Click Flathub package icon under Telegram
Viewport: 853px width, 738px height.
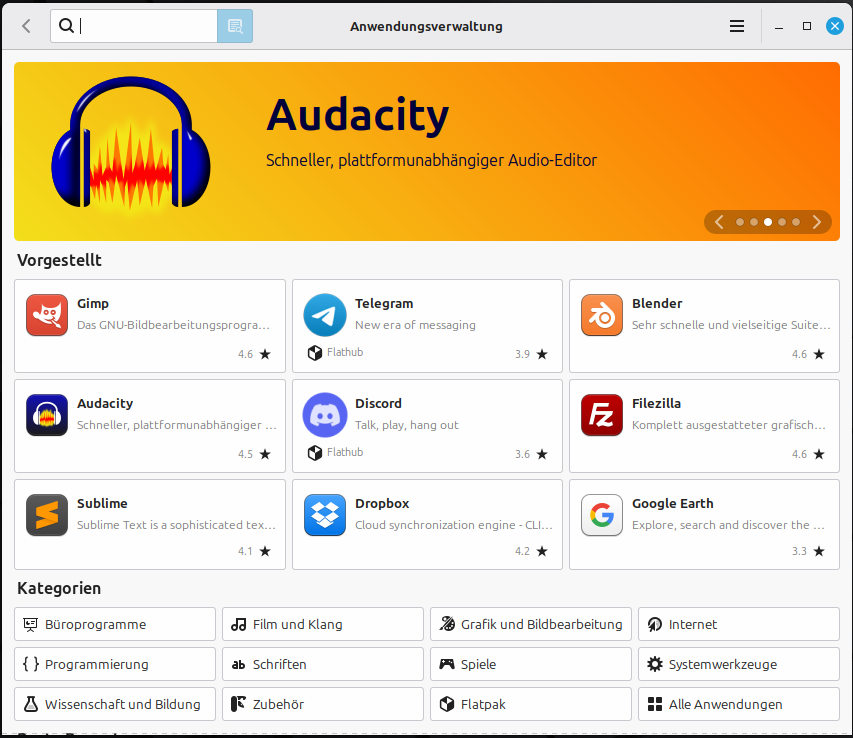pos(315,353)
